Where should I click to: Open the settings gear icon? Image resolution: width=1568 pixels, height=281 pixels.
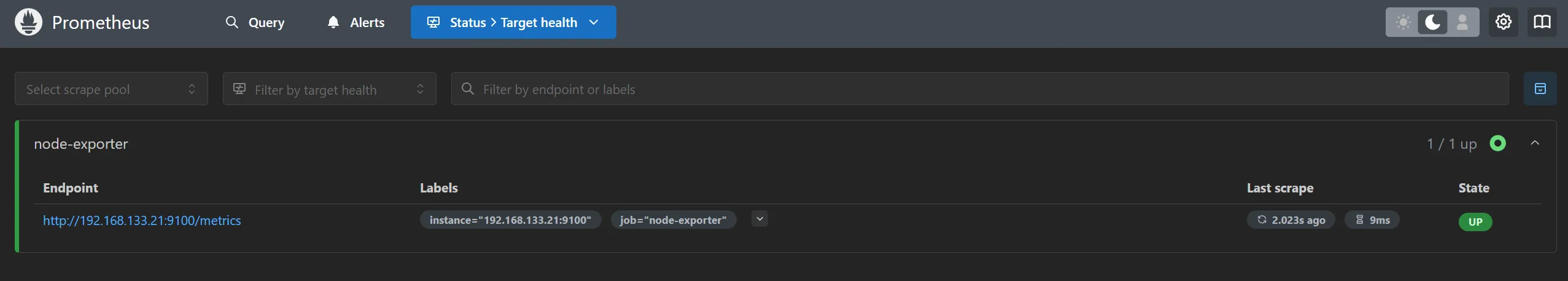1503,23
